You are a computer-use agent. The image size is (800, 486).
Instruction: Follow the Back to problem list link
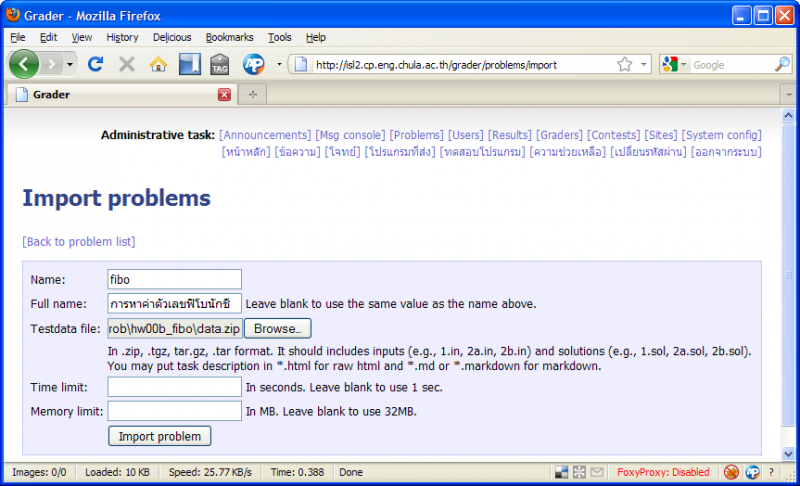[78, 241]
